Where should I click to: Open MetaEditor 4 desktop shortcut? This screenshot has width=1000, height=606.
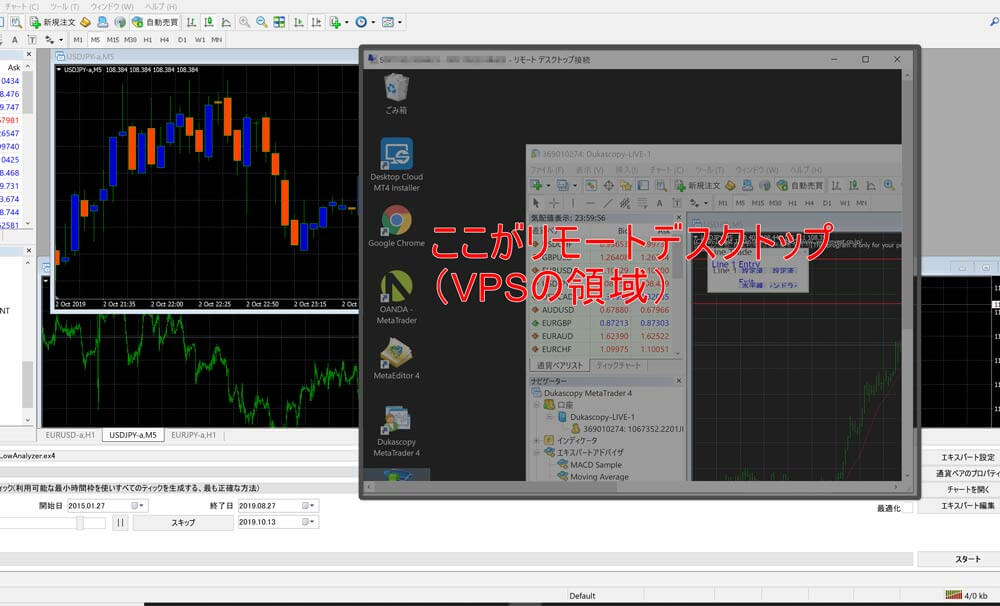396,358
